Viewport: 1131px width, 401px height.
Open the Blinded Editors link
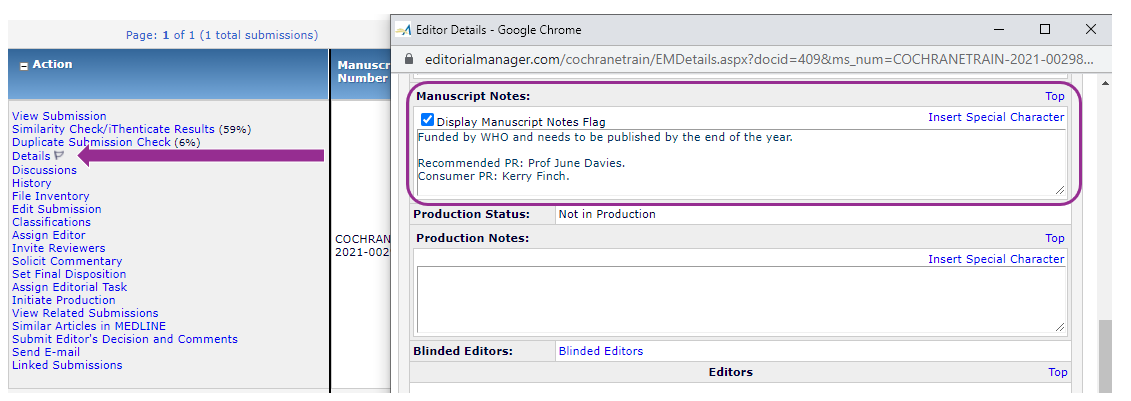[600, 351]
